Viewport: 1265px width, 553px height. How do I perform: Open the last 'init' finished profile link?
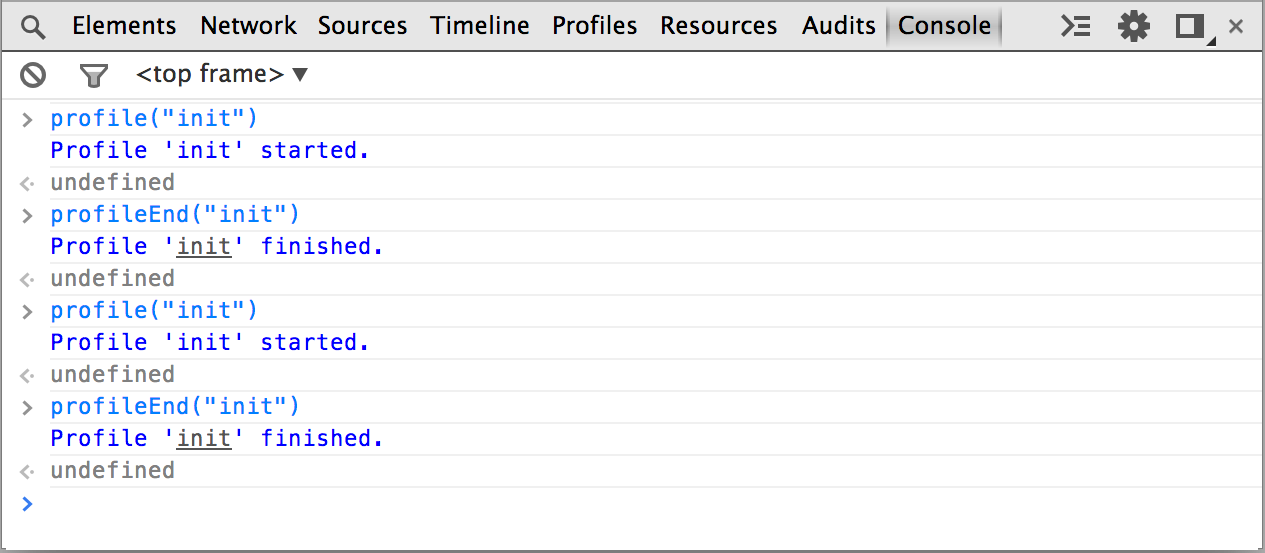(204, 438)
